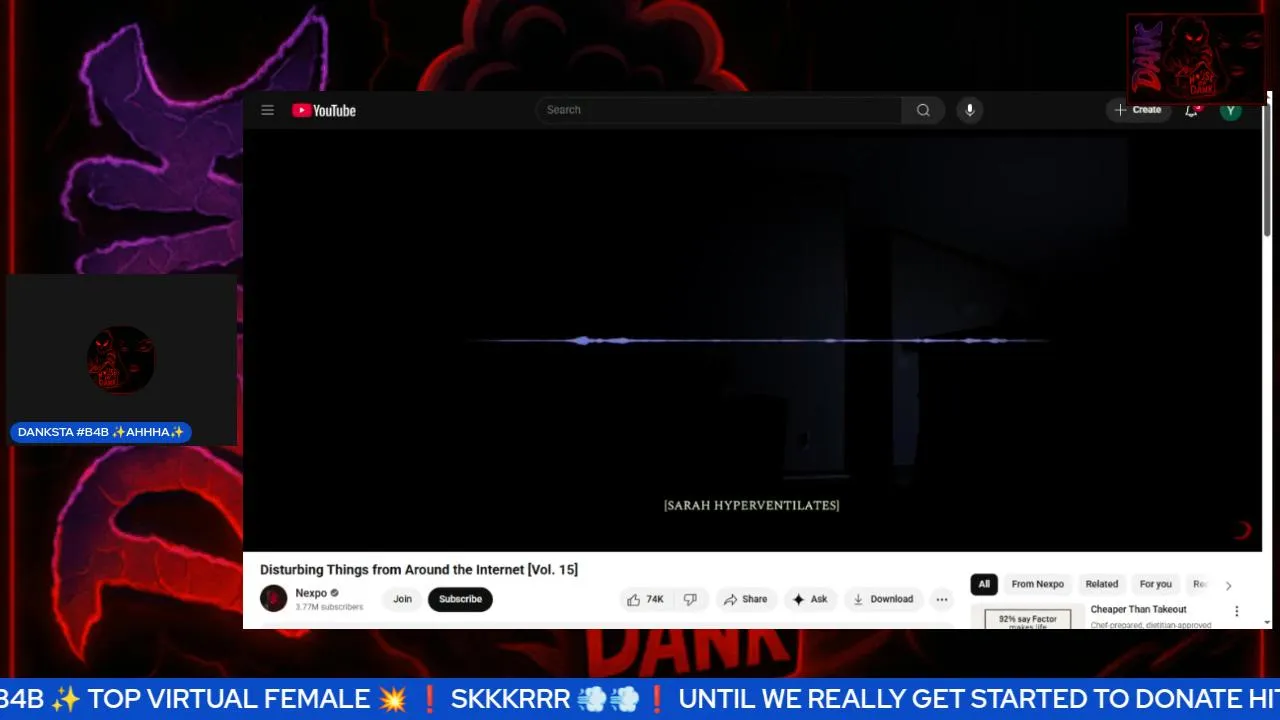Select the All filter chip
The height and width of the screenshot is (720, 1280).
click(984, 584)
